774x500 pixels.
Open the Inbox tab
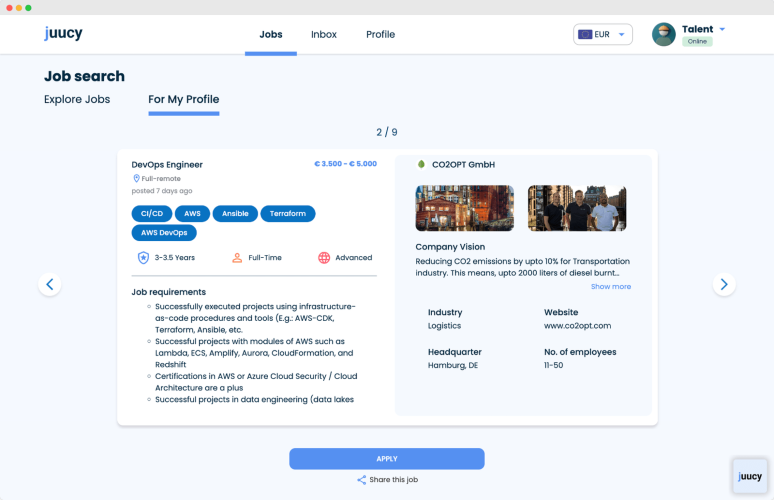324,35
